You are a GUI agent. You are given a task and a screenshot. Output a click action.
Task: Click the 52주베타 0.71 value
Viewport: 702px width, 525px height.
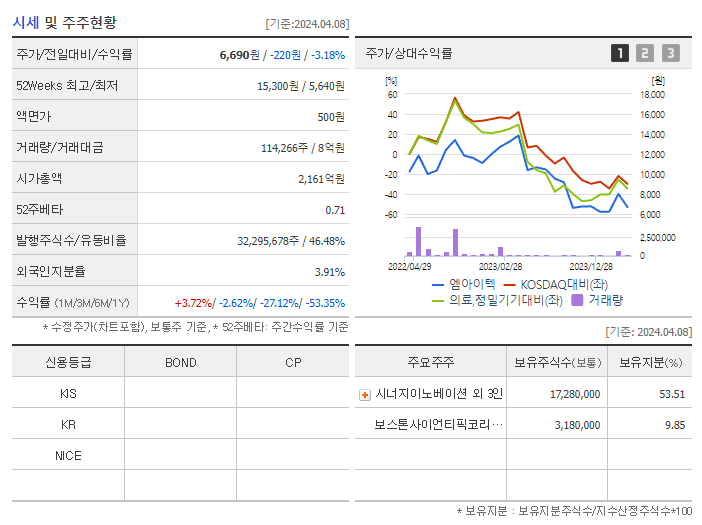[335, 210]
